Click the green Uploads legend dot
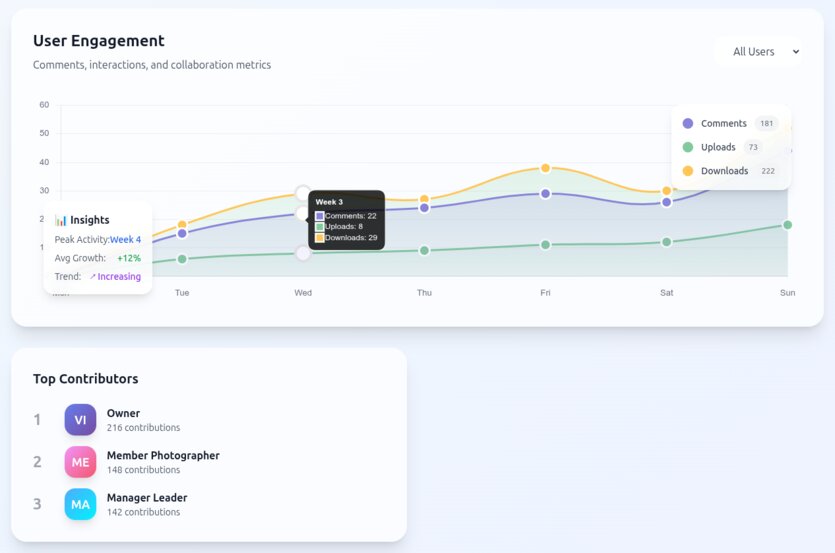 687,147
